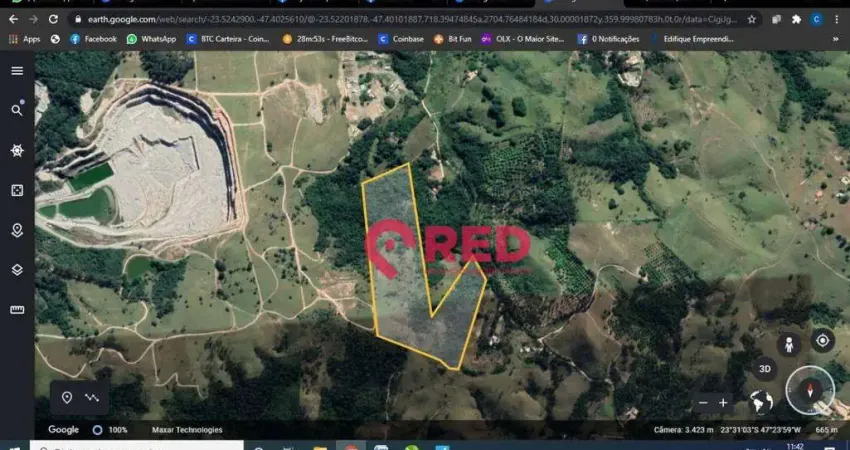Viewport: 850px width, 450px height.
Task: Go back in browser history
Action: coord(13,20)
